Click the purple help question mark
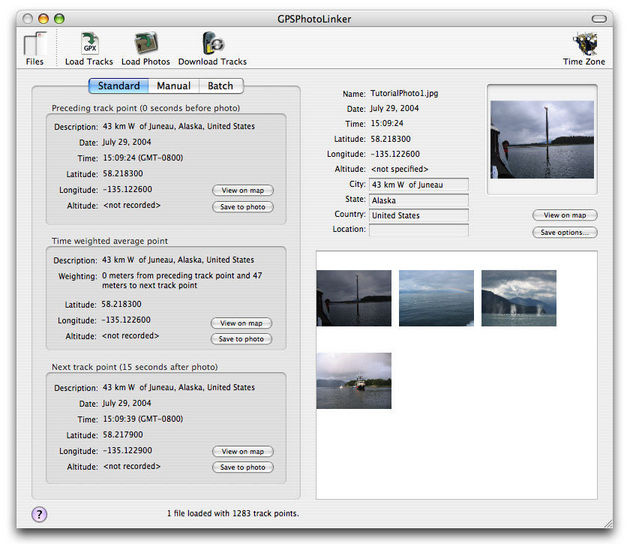Viewport: 630px width, 544px height. [x=40, y=514]
